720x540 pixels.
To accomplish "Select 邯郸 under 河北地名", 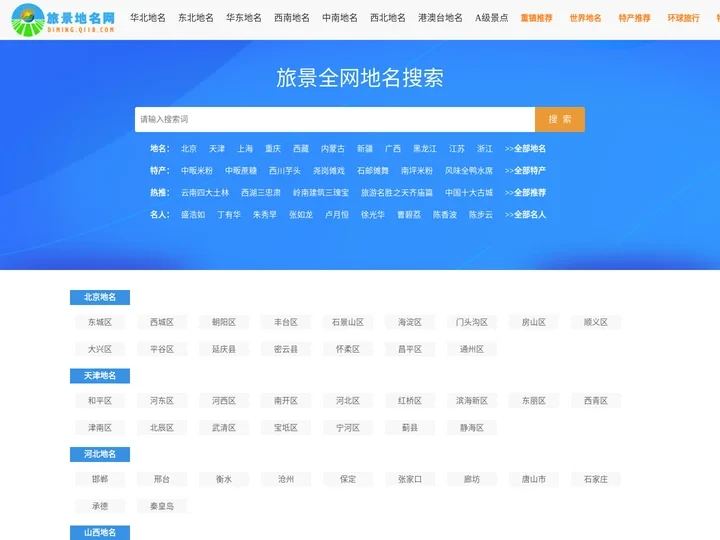I will [x=100, y=479].
